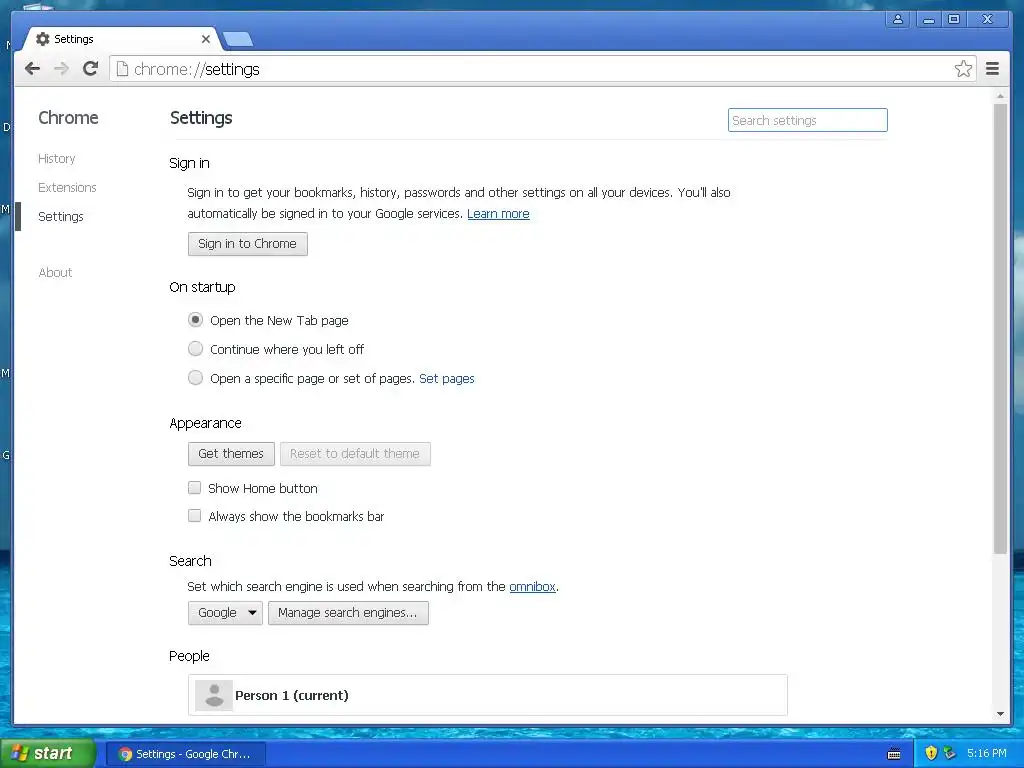Viewport: 1024px width, 768px height.
Task: Click the page icon in the address bar
Action: (122, 69)
